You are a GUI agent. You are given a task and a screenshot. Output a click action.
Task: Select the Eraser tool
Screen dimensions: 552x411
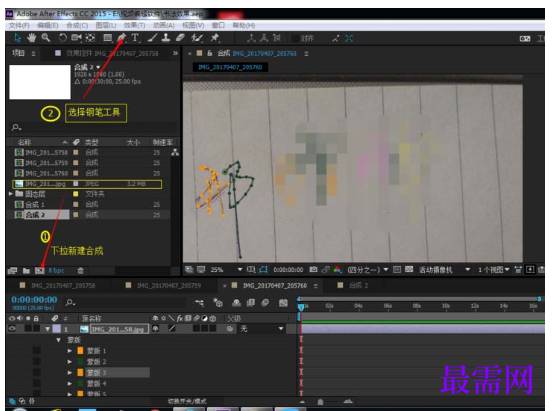pos(180,38)
